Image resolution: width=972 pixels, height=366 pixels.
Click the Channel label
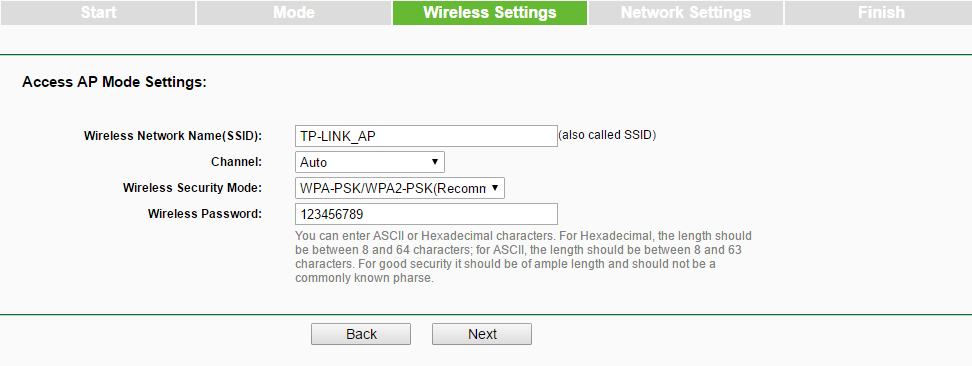236,162
